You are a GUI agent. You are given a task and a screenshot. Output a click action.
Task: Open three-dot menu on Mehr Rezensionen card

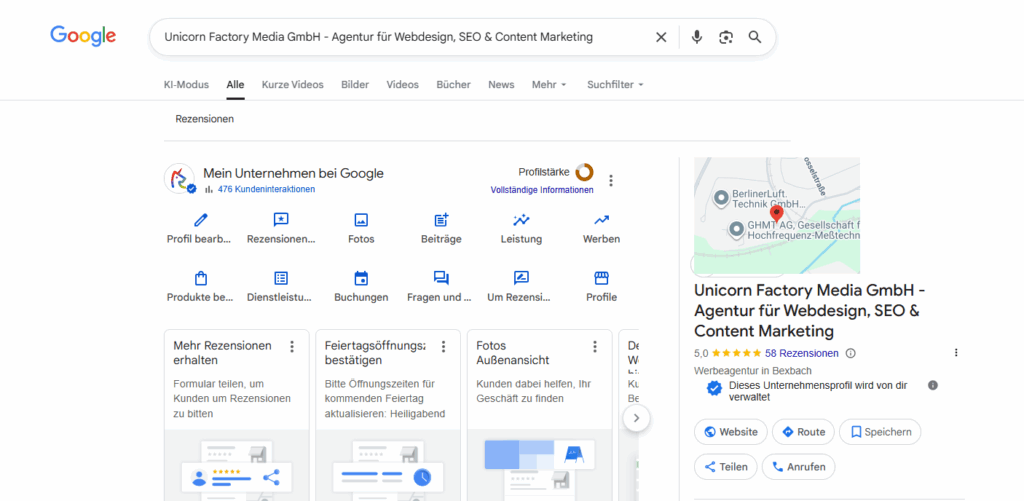pos(292,346)
